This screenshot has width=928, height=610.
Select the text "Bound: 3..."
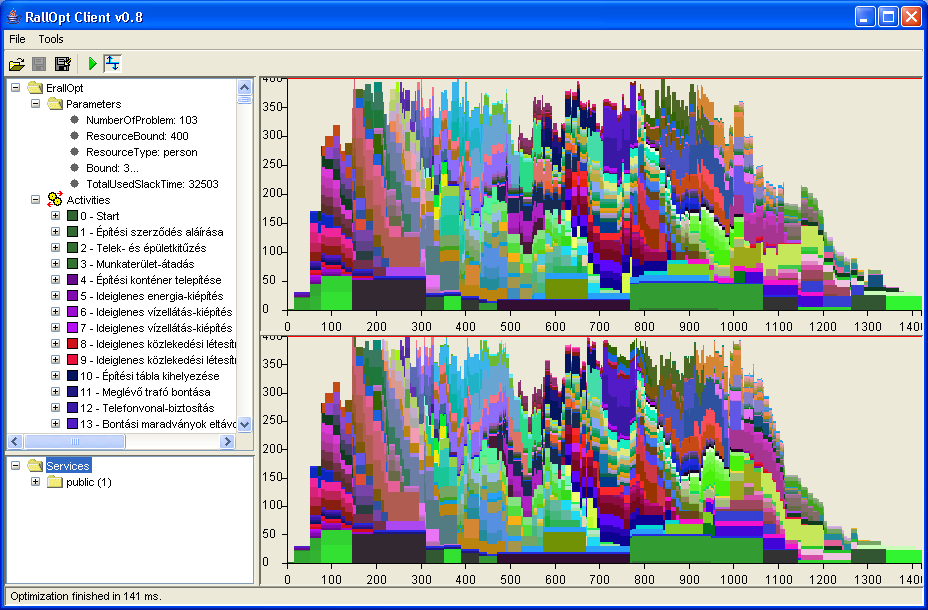tap(112, 168)
